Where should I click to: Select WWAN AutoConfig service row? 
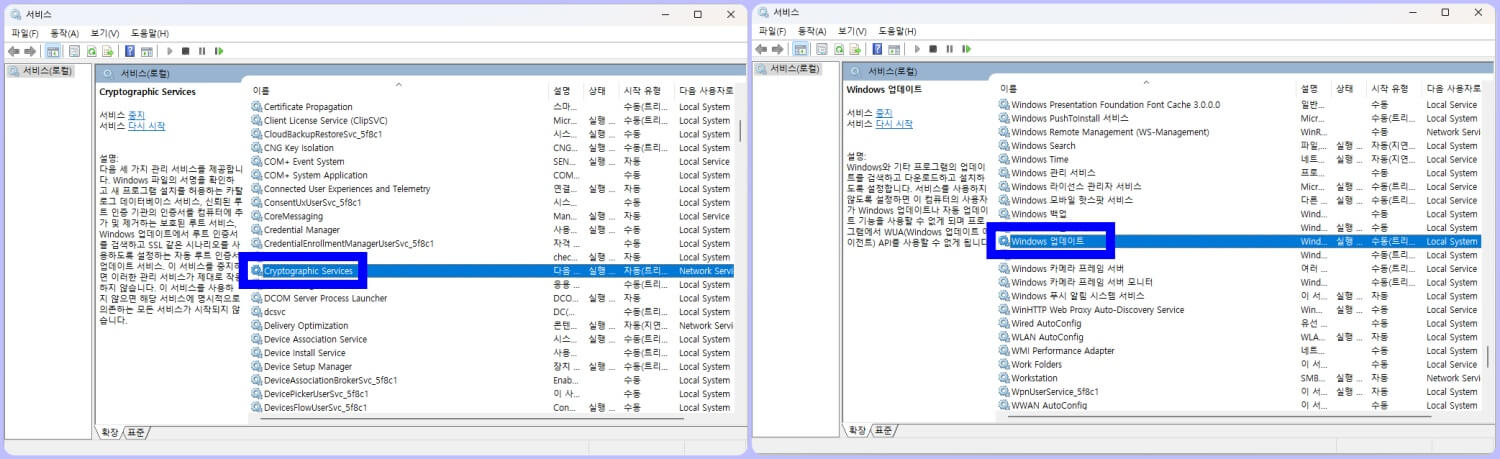tap(1239, 405)
